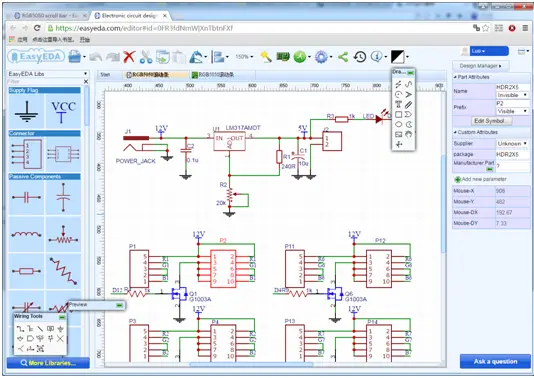Open the Design Manager menu
Viewport: 534px width, 378px height.
point(481,66)
